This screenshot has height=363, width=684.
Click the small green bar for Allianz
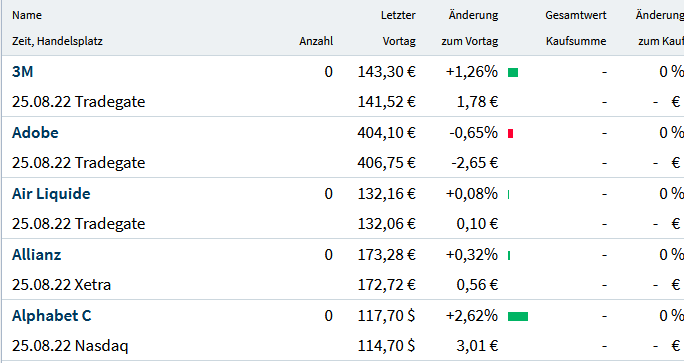click(509, 256)
